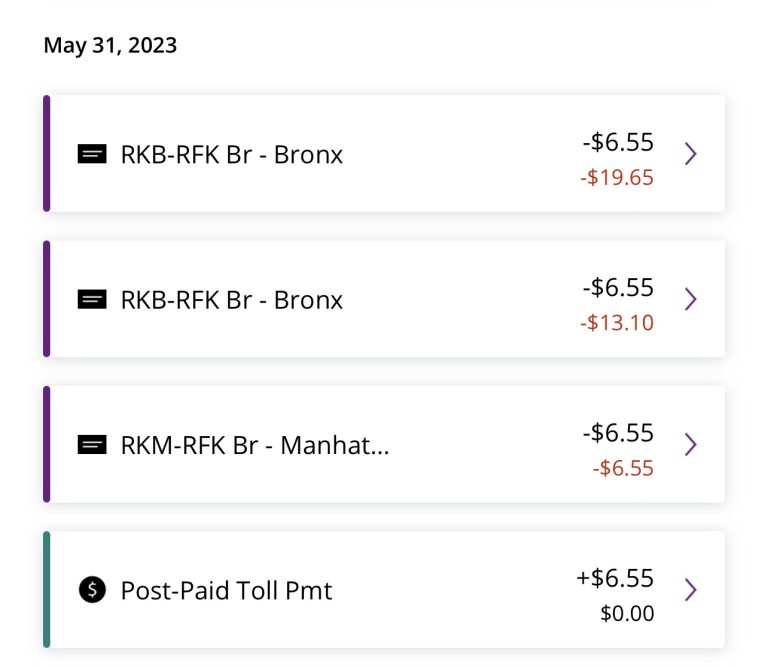The width and height of the screenshot is (768, 667).
Task: Click dollar coin icon on Post-Paid Toll Pmt
Action: [92, 589]
